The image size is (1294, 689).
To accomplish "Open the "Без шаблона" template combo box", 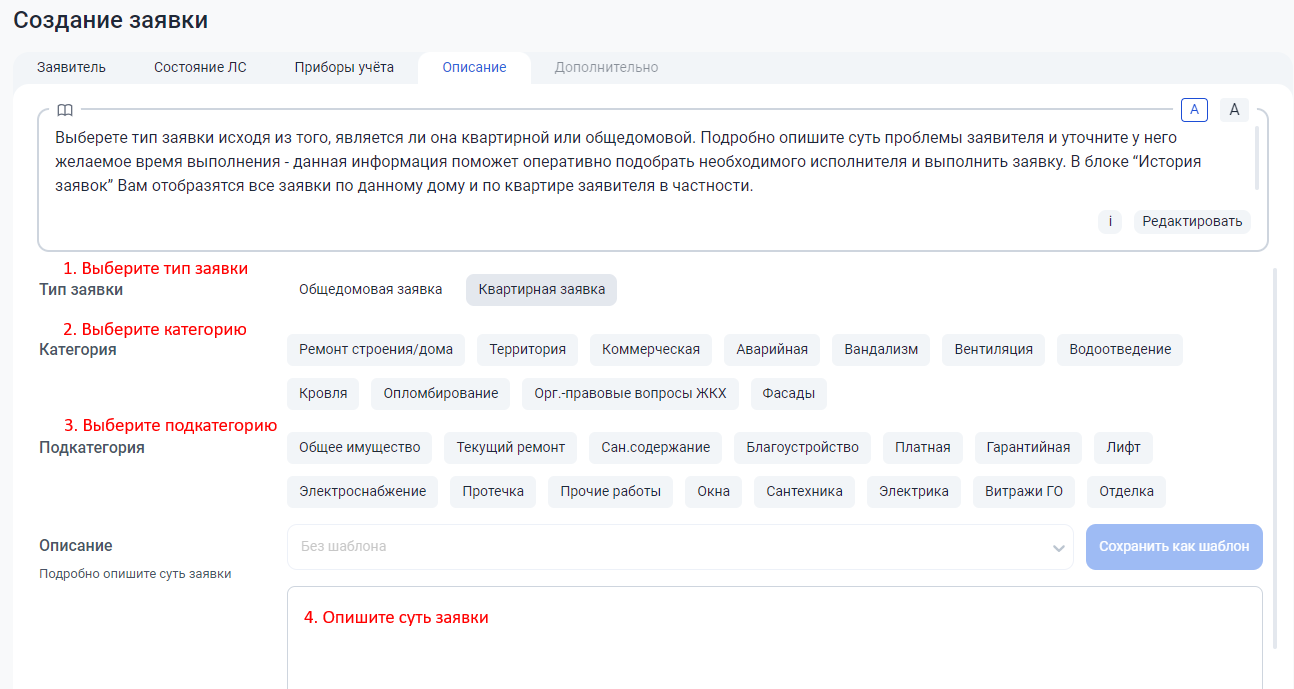I will click(x=670, y=547).
